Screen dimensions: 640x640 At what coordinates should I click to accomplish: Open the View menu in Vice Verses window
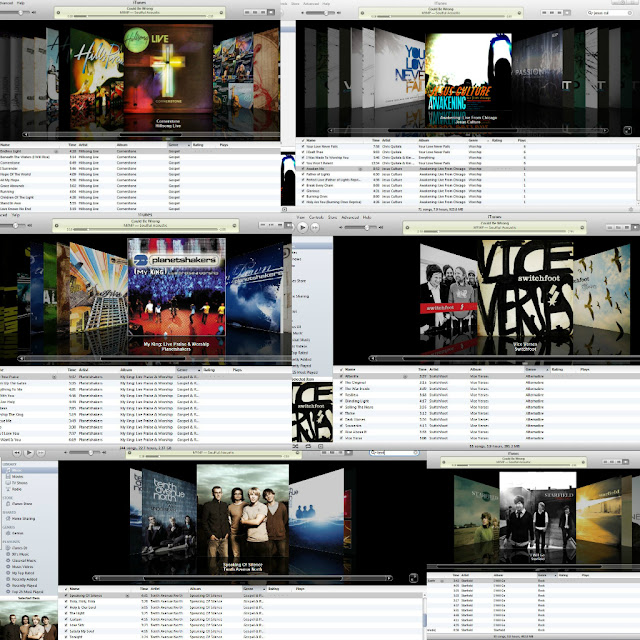301,217
